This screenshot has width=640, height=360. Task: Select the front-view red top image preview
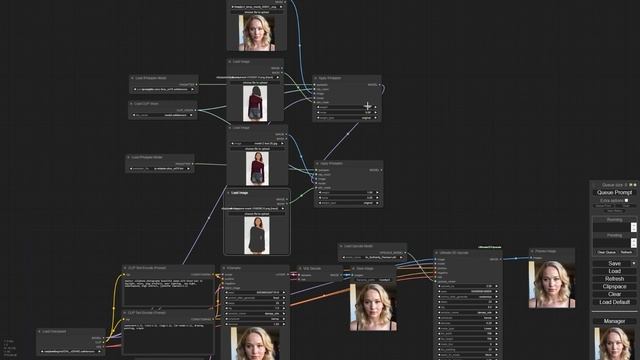pos(257,169)
